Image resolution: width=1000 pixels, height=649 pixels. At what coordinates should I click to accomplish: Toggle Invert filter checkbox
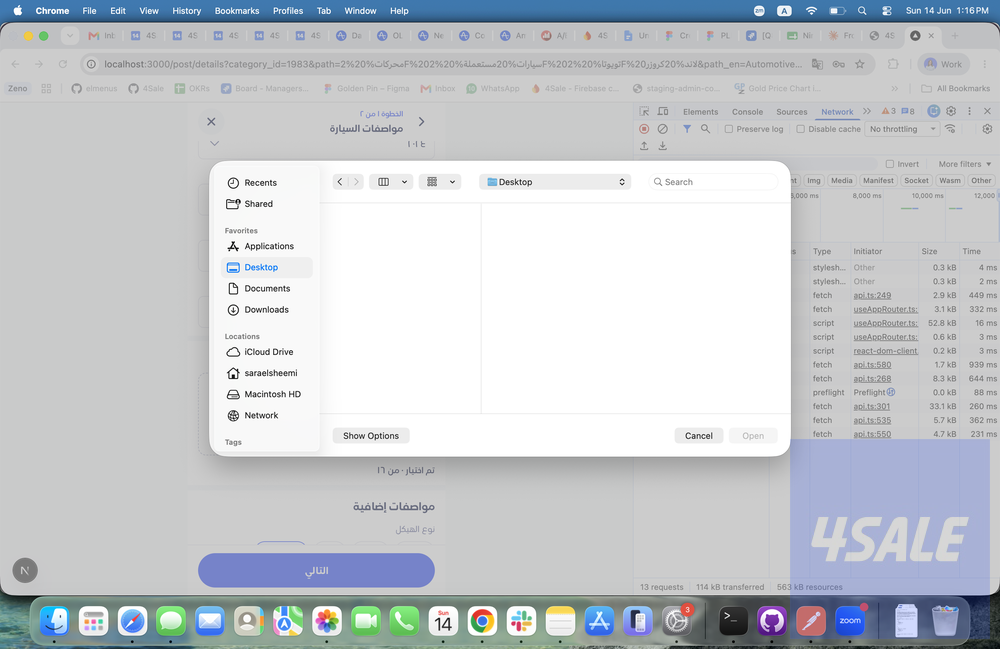click(890, 164)
